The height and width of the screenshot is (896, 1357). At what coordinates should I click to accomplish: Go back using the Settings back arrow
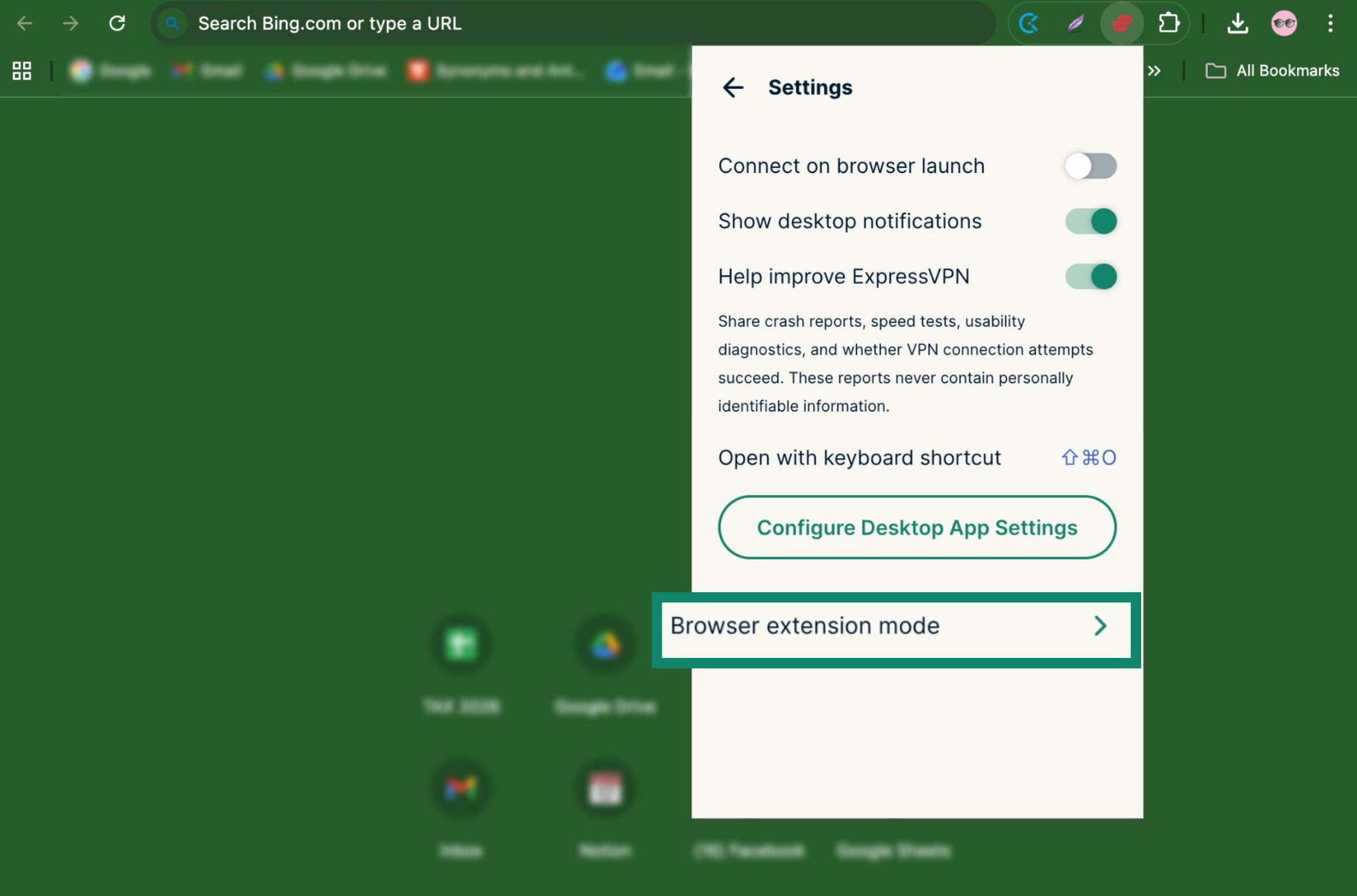click(x=732, y=88)
